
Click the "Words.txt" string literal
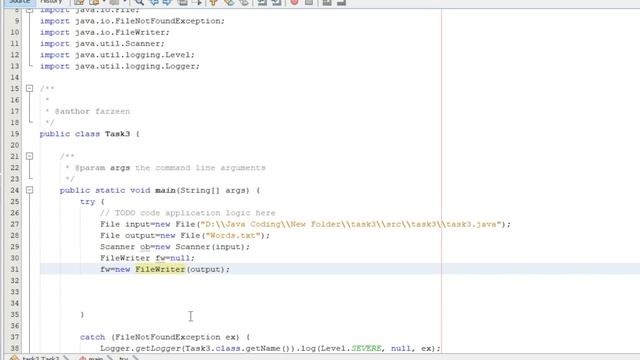coord(233,236)
